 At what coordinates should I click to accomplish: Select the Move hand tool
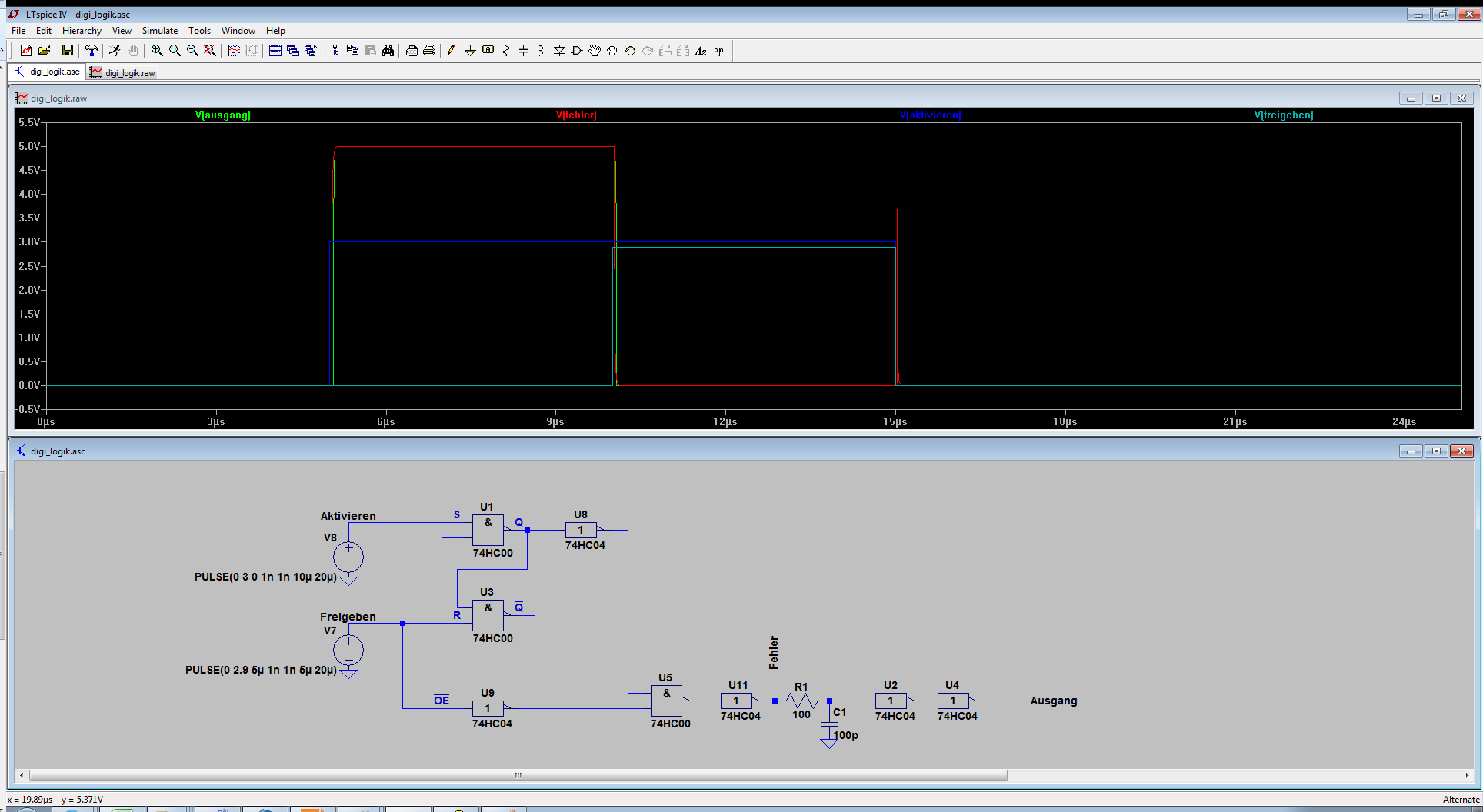coord(595,50)
